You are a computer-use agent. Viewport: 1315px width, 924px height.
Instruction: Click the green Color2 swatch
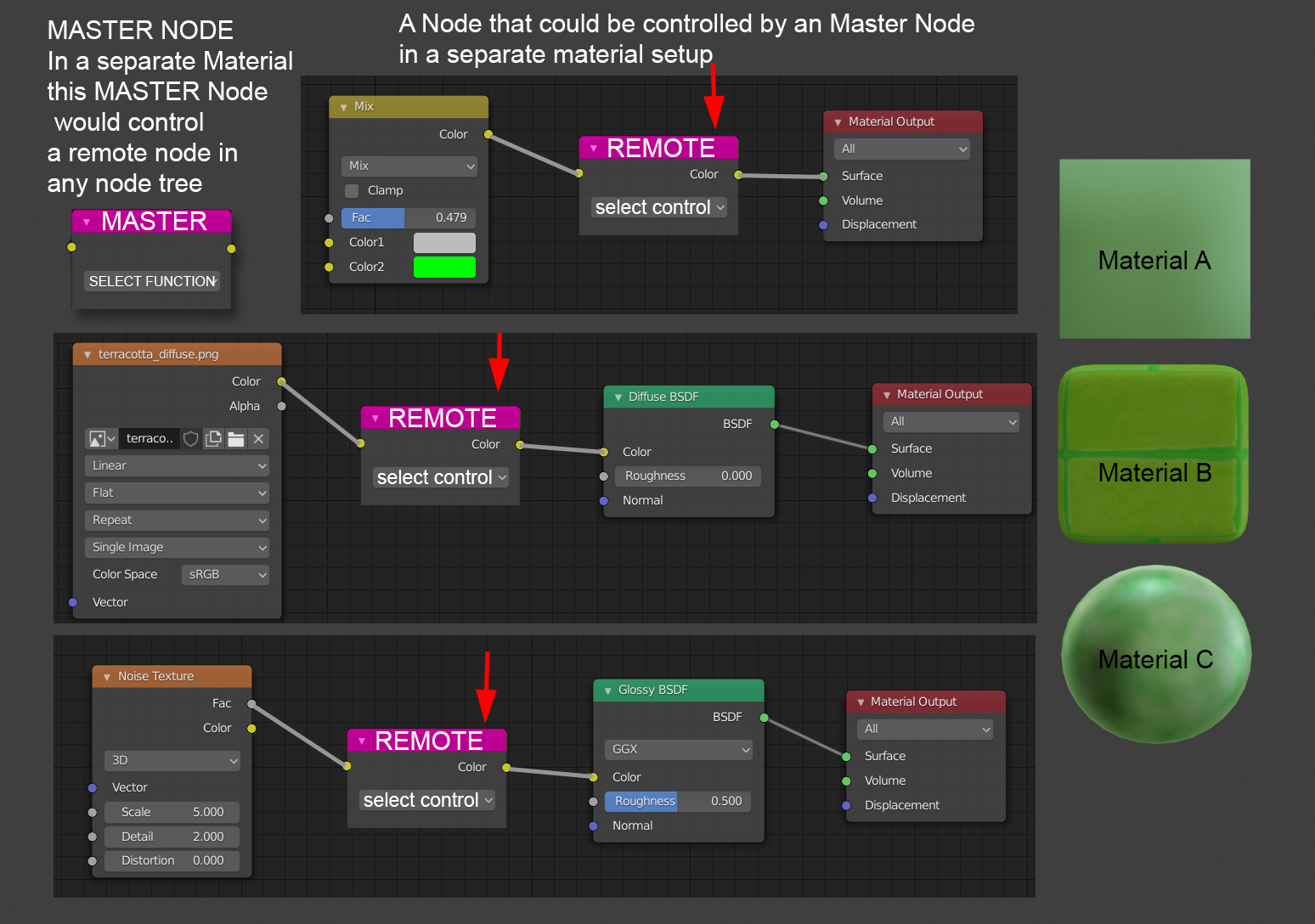click(444, 267)
